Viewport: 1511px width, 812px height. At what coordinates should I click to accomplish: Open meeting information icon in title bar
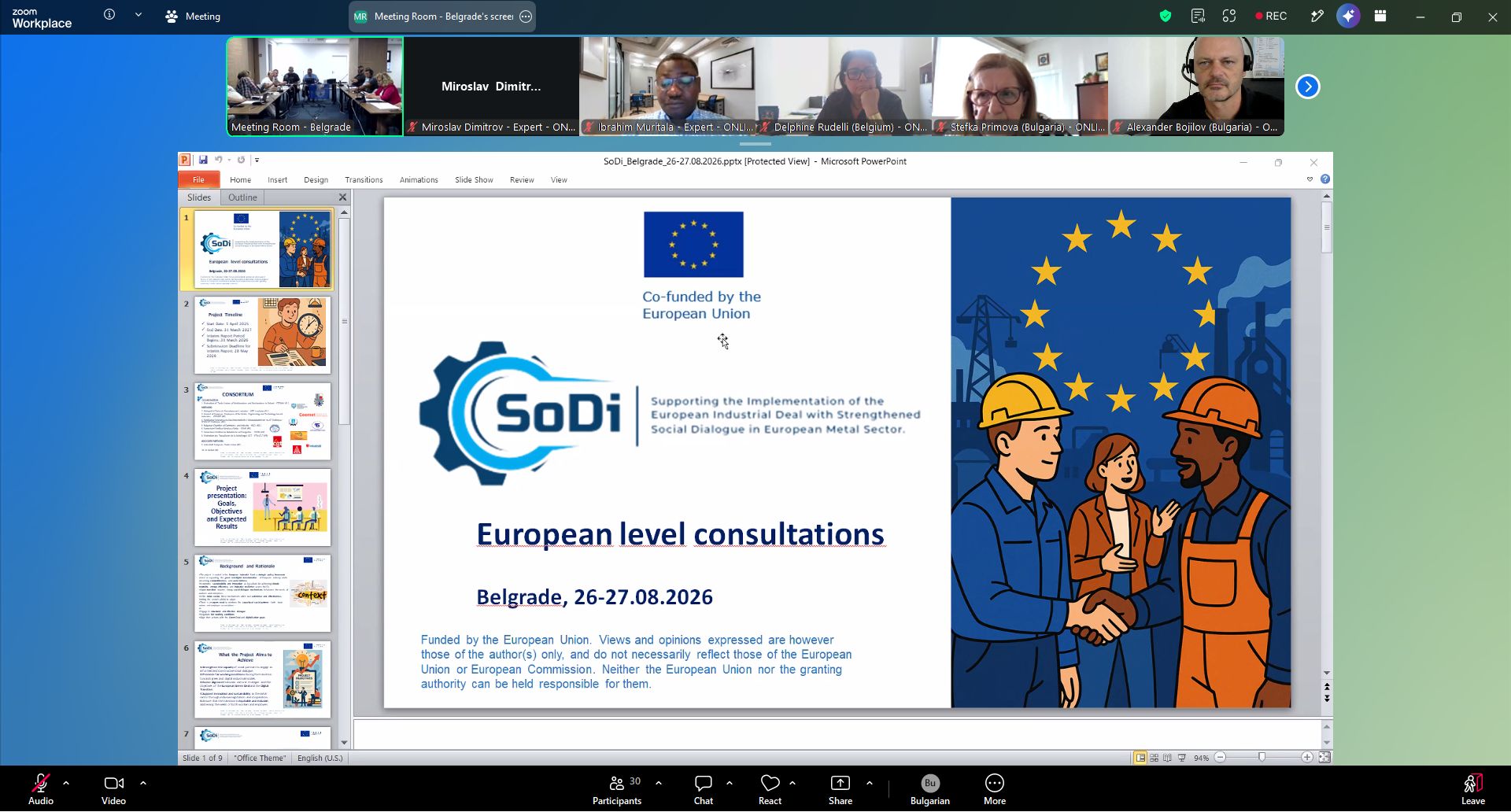click(x=109, y=15)
